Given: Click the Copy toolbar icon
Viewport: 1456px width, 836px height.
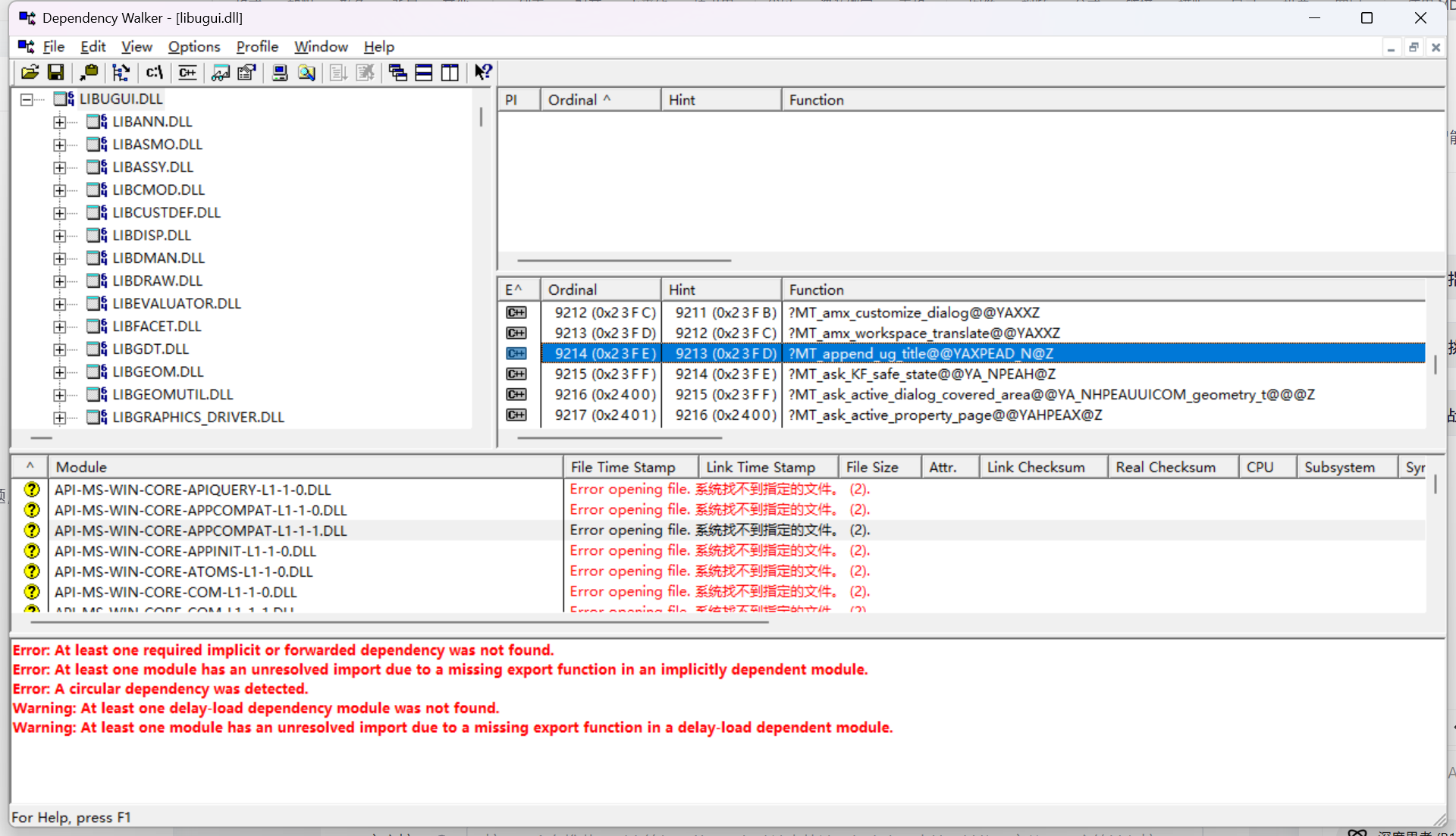Looking at the screenshot, I should coord(89,73).
